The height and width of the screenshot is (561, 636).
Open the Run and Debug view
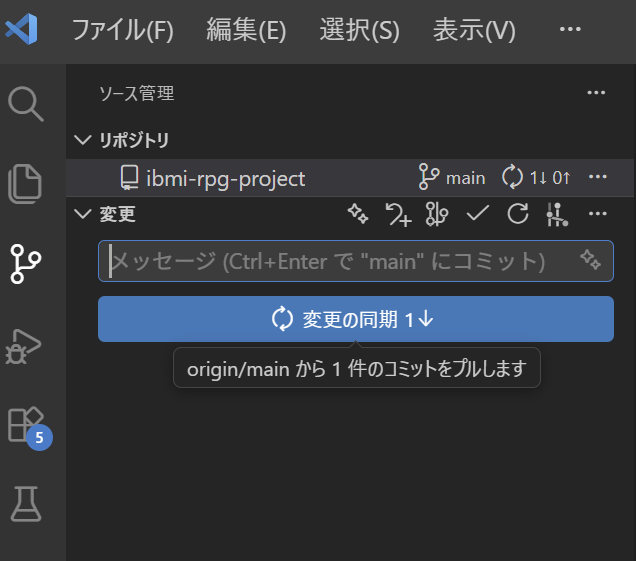pos(26,345)
